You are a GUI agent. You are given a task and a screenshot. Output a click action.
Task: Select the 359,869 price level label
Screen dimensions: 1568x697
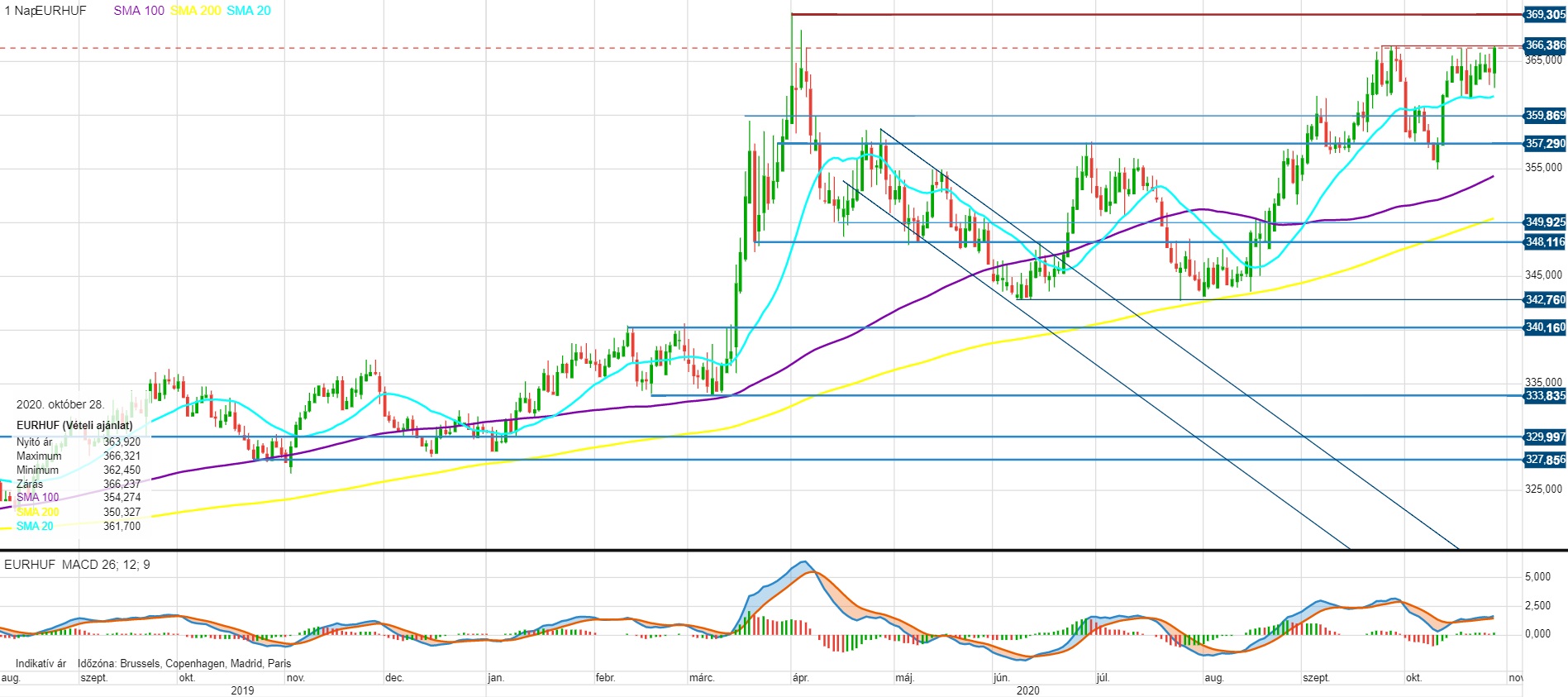(x=1545, y=116)
